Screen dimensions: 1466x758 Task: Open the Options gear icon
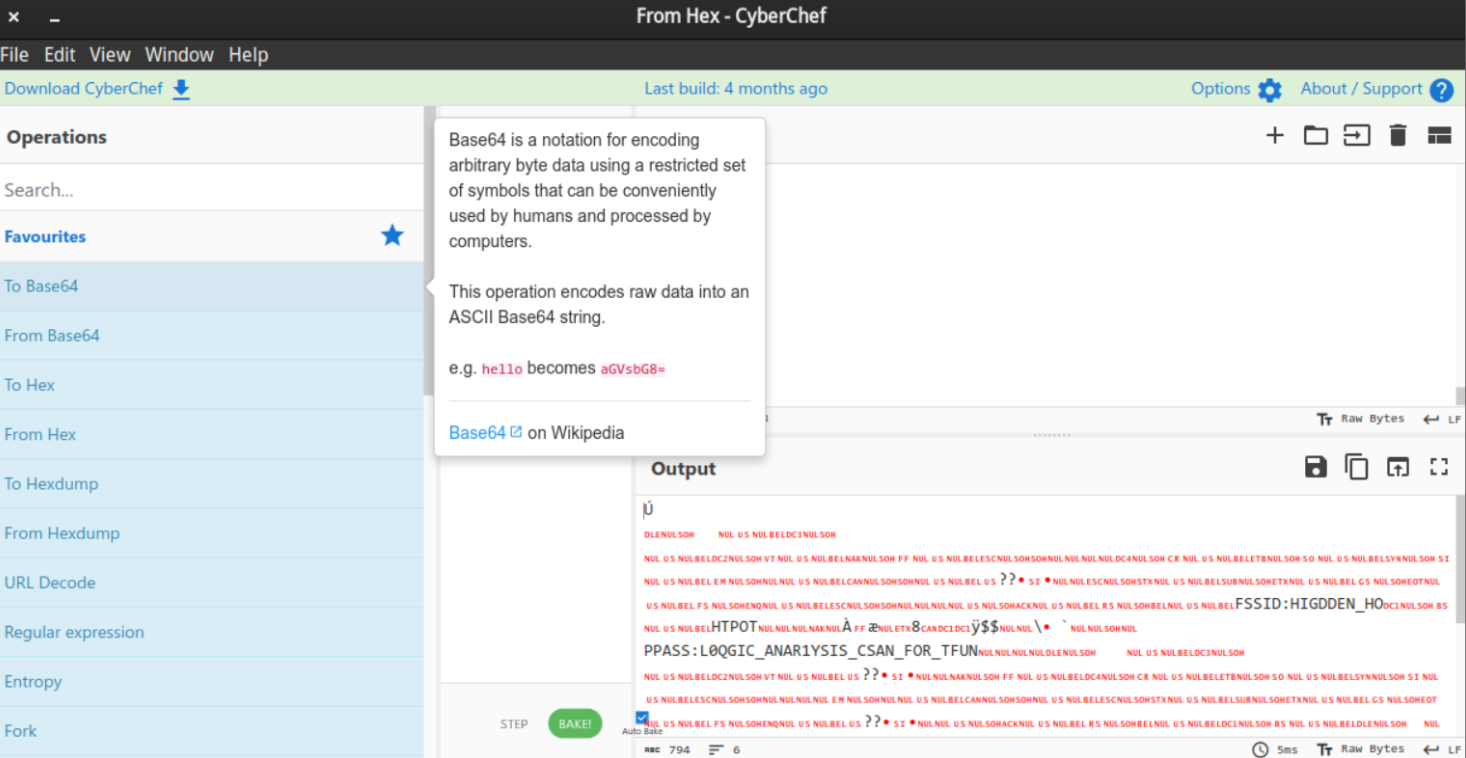tap(1269, 90)
